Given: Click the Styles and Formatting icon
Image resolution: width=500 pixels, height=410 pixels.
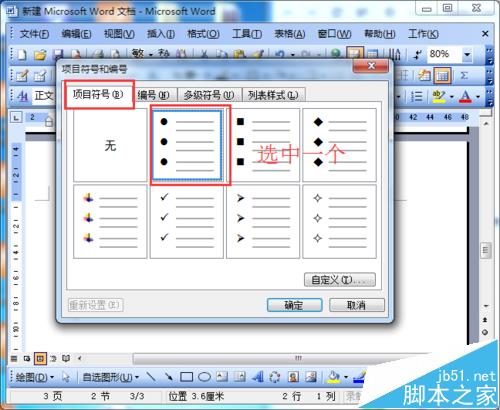Looking at the screenshot, I should pos(23,97).
